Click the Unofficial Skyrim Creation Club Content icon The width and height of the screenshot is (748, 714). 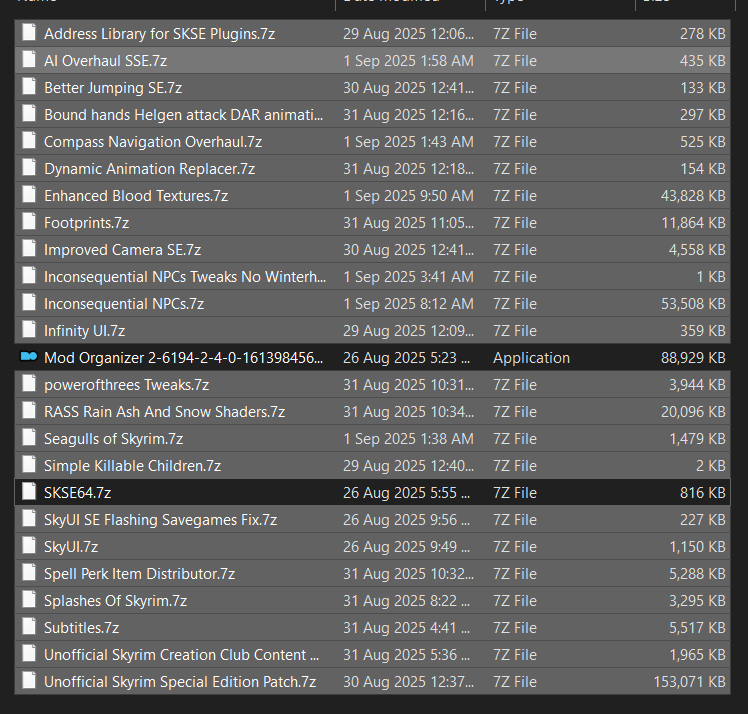click(29, 655)
